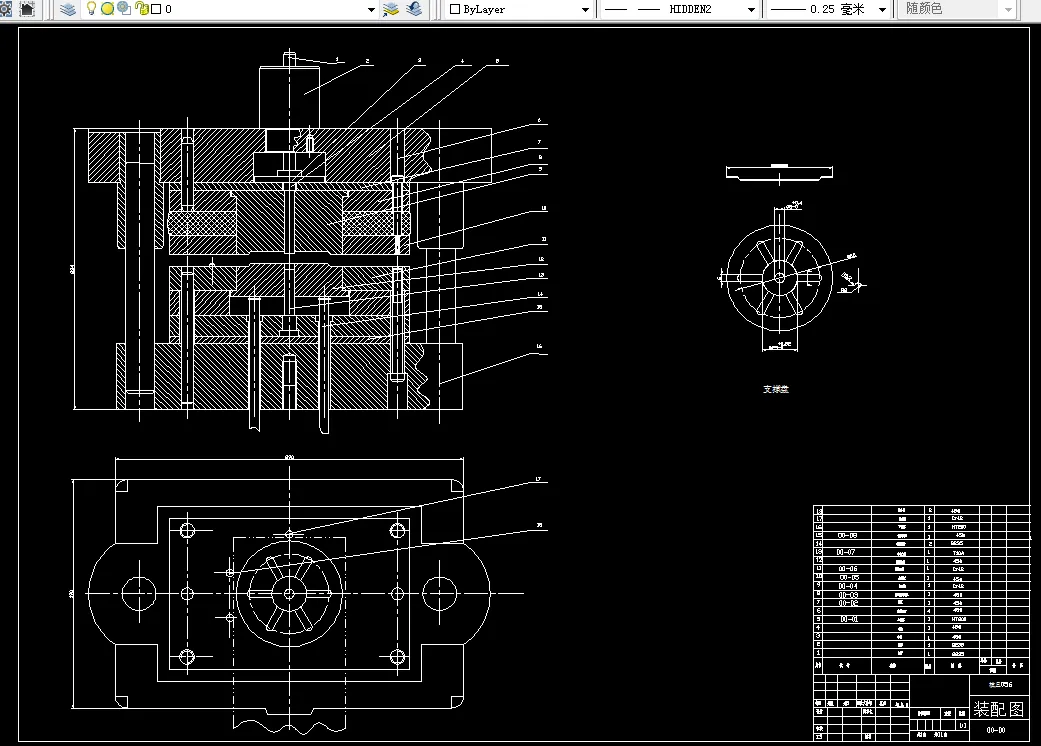Open the ByLayer color dropdown
1041x746 pixels.
pos(585,9)
